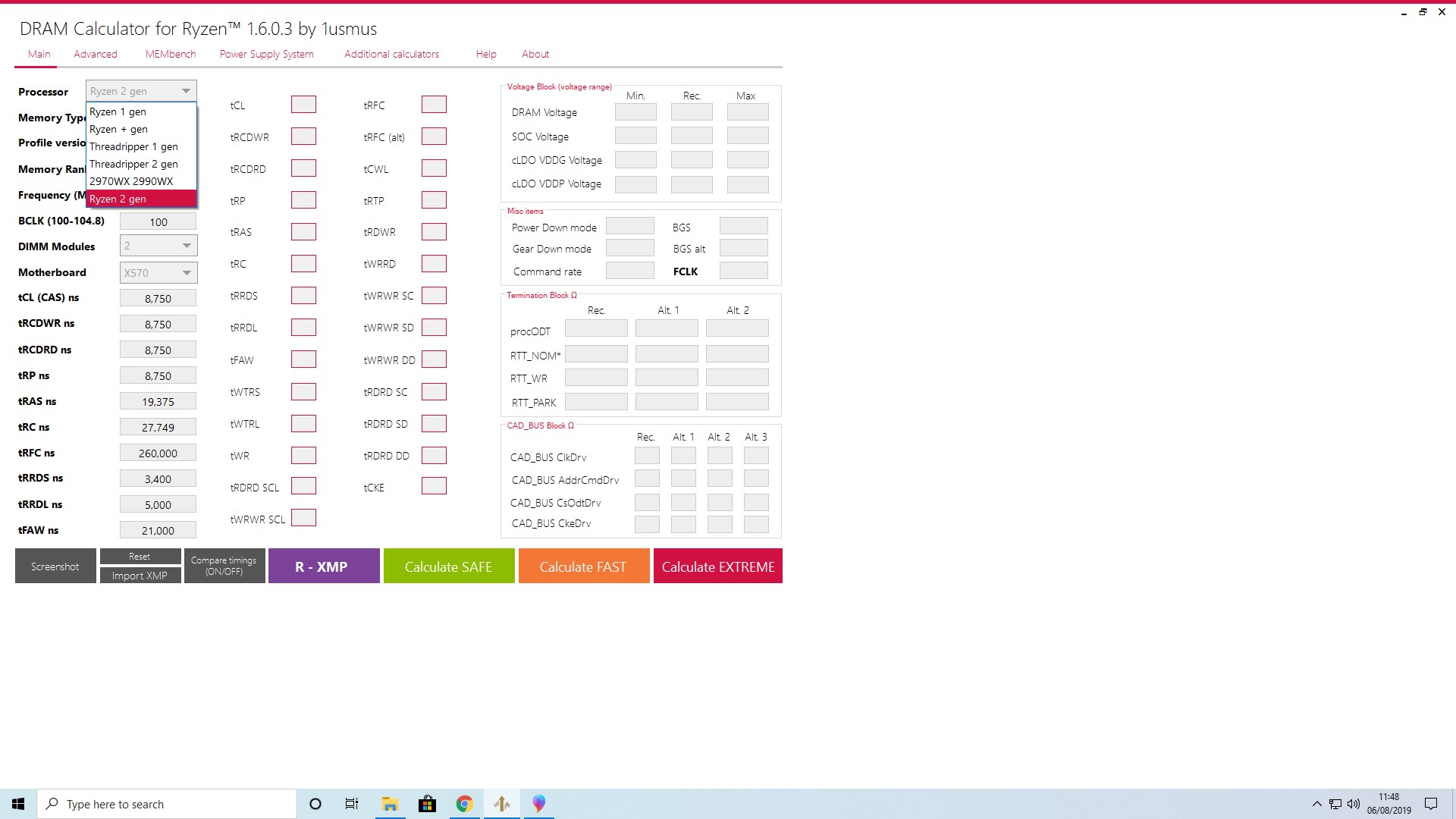Viewport: 1456px width, 819px height.
Task: Open the Motherboard dropdown showing X570
Action: pyautogui.click(x=158, y=272)
